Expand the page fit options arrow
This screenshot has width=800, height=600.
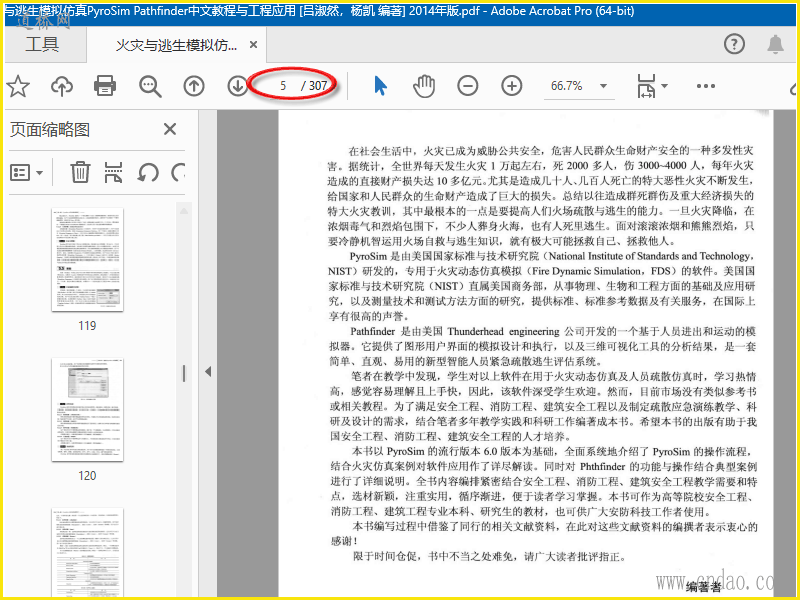(x=664, y=86)
